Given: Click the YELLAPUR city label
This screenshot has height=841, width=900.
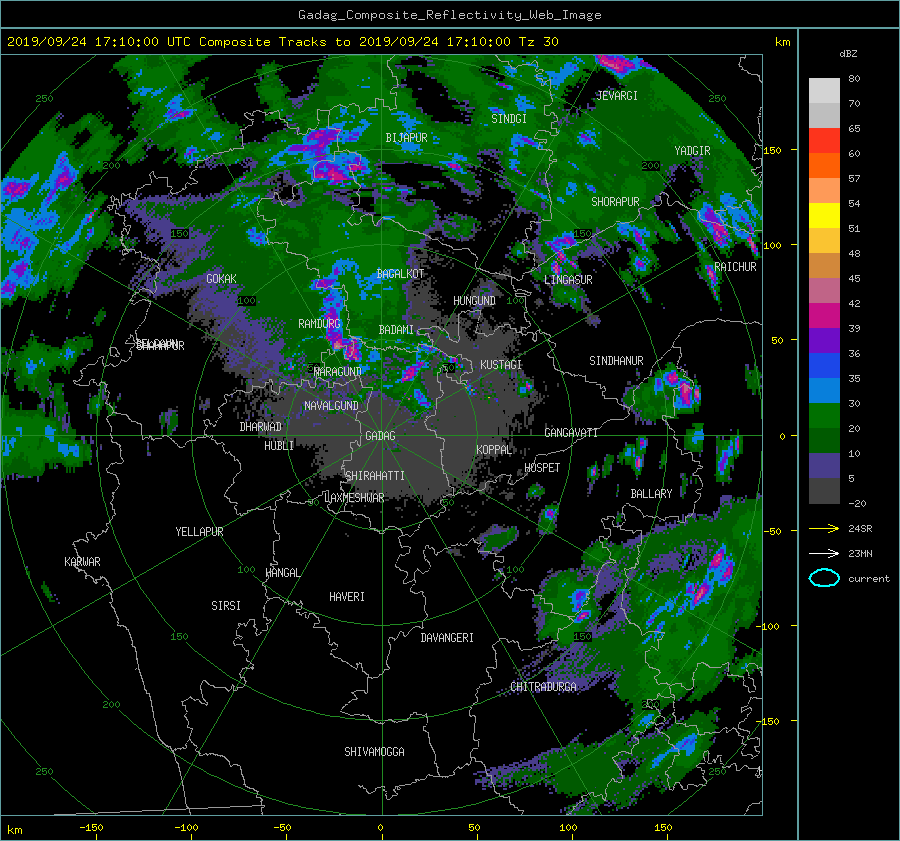Looking at the screenshot, I should coord(199,532).
